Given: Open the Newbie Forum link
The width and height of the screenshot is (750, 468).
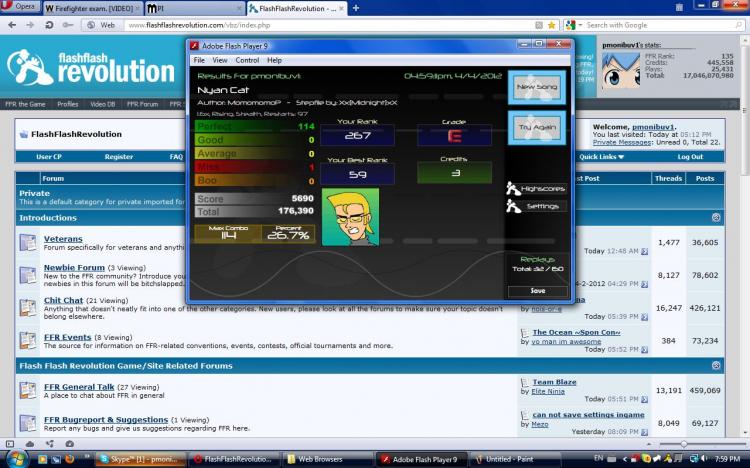Looking at the screenshot, I should (x=74, y=267).
